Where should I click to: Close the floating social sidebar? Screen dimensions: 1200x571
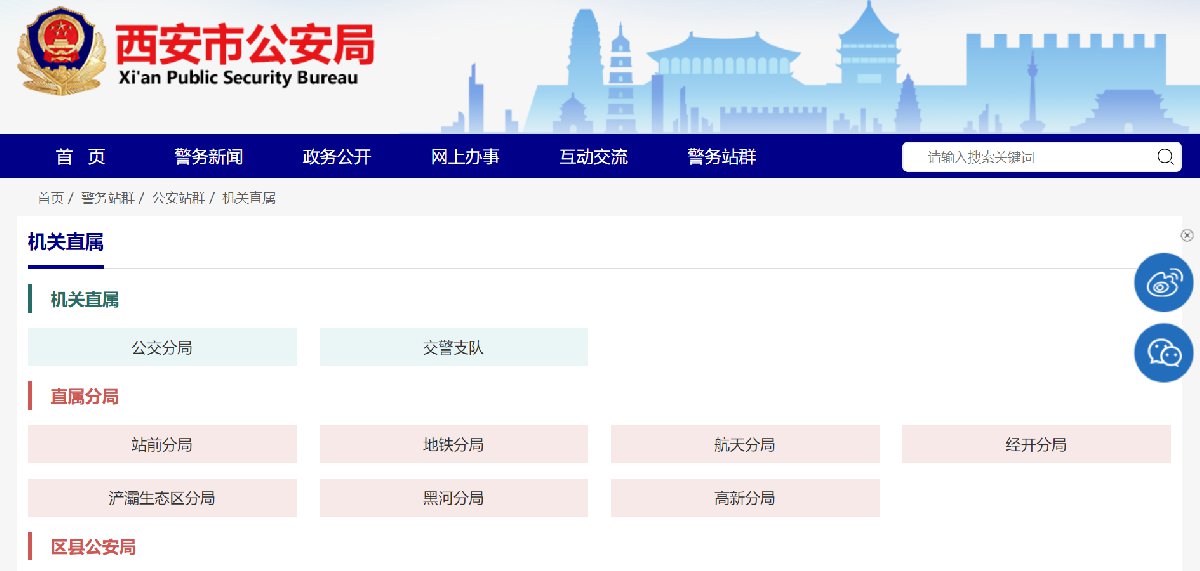[1186, 236]
